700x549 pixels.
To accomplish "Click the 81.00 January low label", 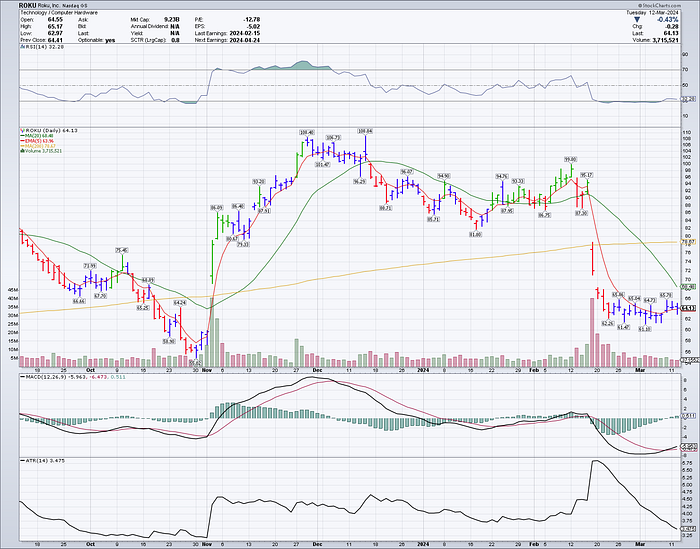I will coord(476,234).
